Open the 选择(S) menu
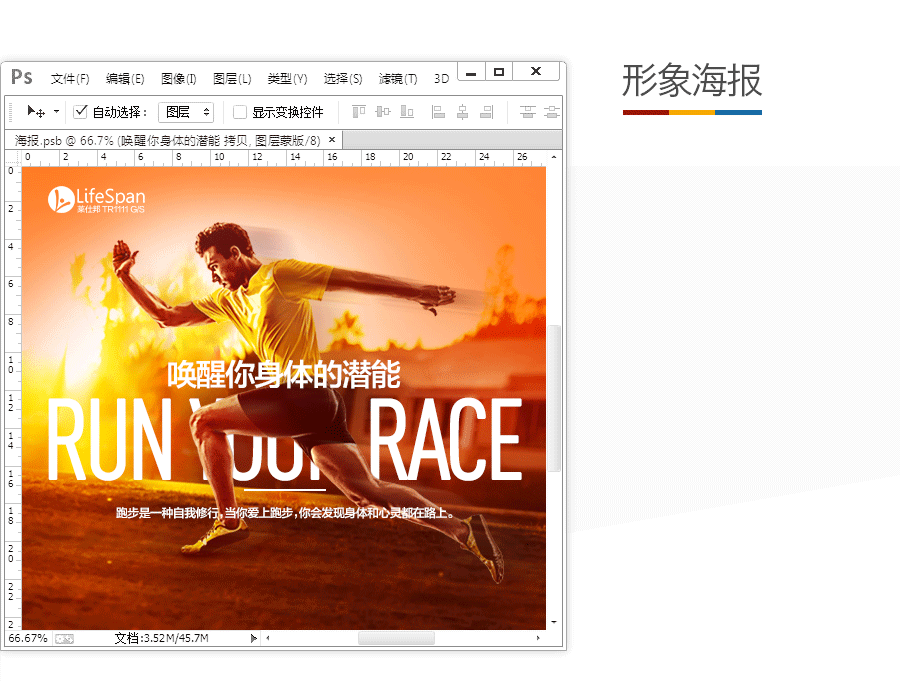 click(x=343, y=79)
